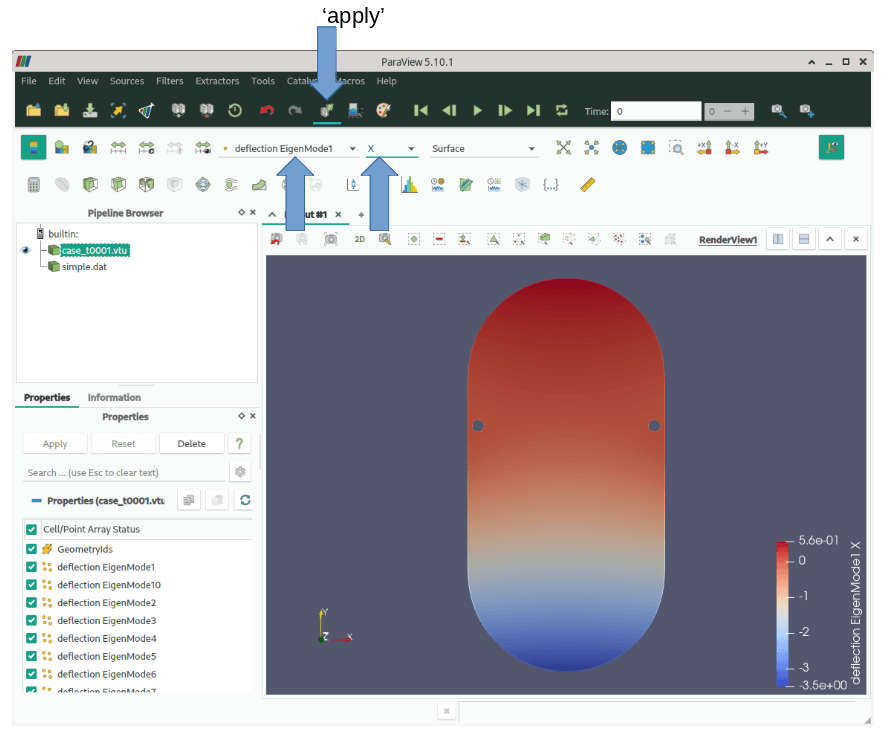This screenshot has width=890, height=743.
Task: Open the Filters menu
Action: (170, 81)
